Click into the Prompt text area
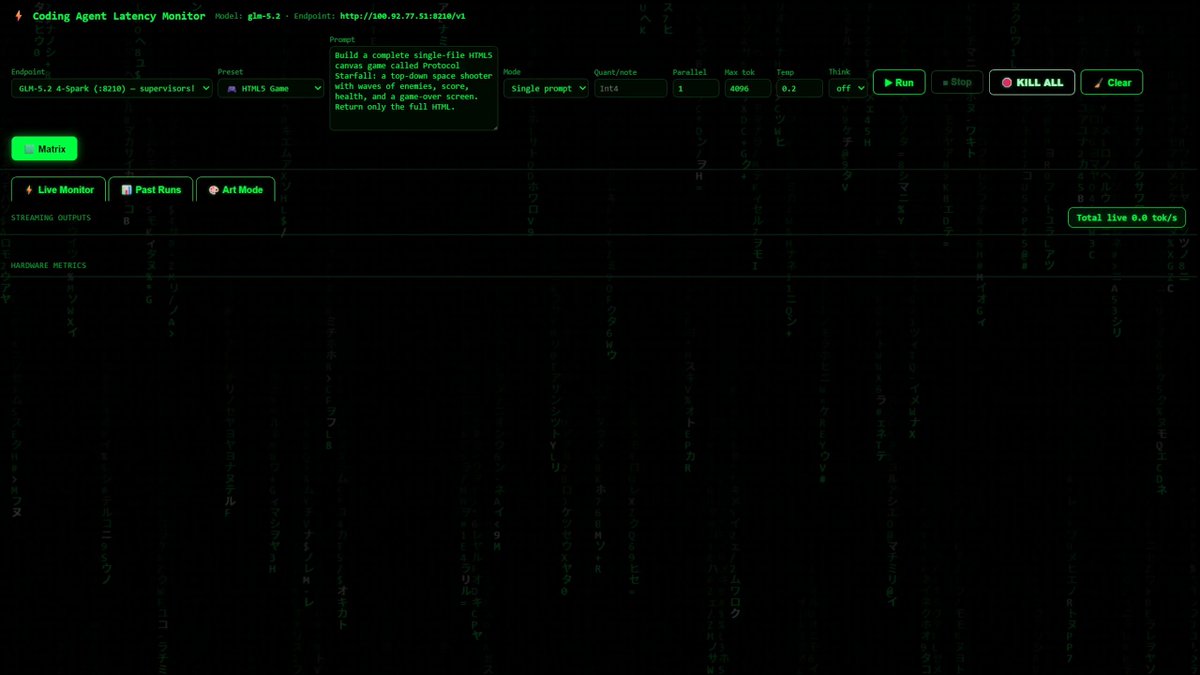The width and height of the screenshot is (1200, 675). [413, 88]
